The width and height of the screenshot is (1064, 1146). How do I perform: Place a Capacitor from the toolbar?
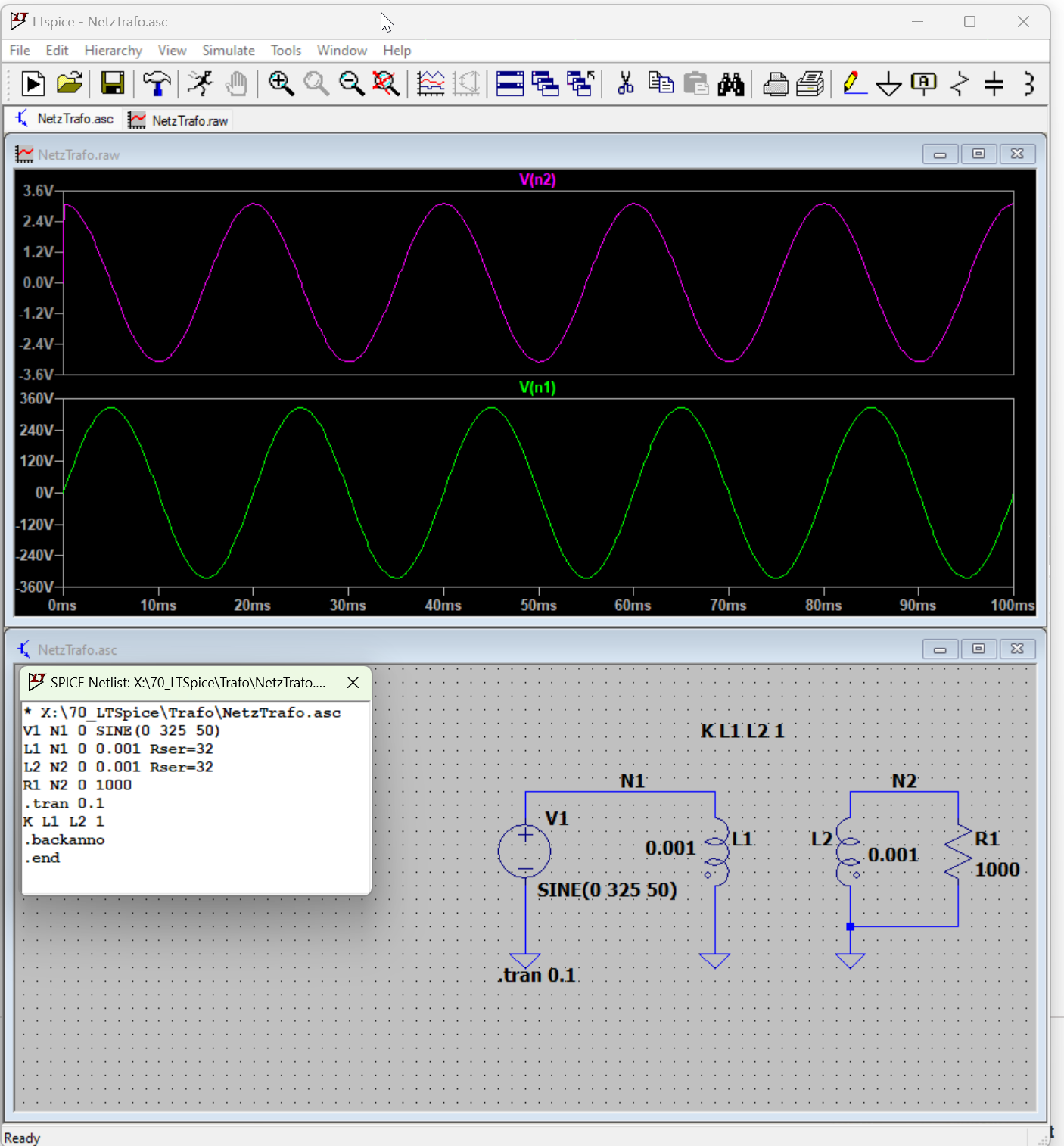click(994, 83)
